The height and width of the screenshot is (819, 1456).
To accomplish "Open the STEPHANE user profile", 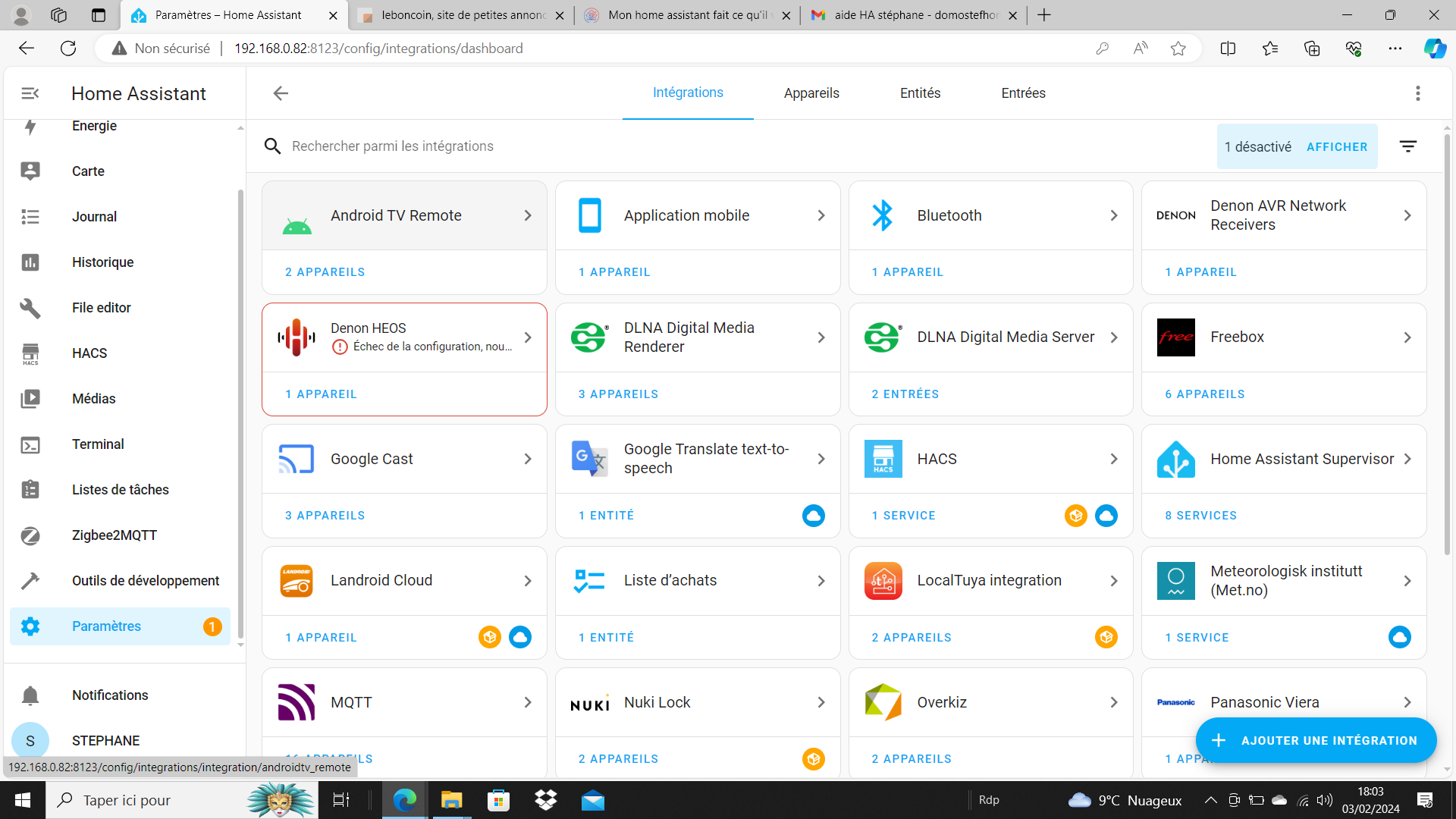I will pyautogui.click(x=120, y=741).
